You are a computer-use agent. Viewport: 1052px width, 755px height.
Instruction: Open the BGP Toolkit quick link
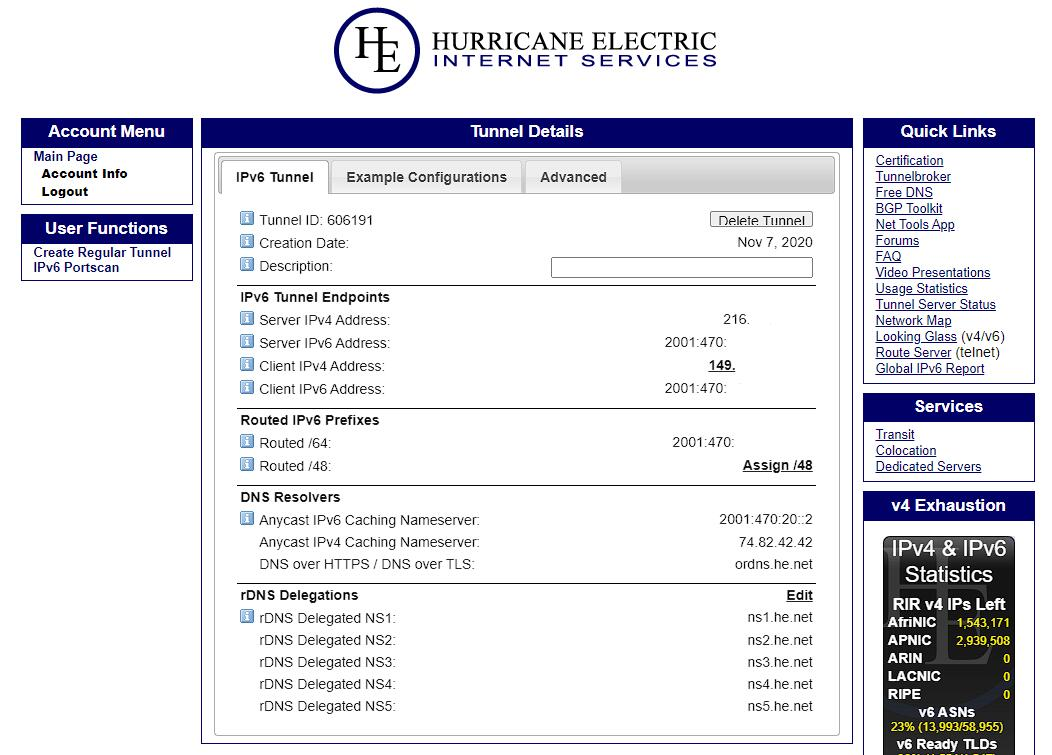click(x=908, y=209)
